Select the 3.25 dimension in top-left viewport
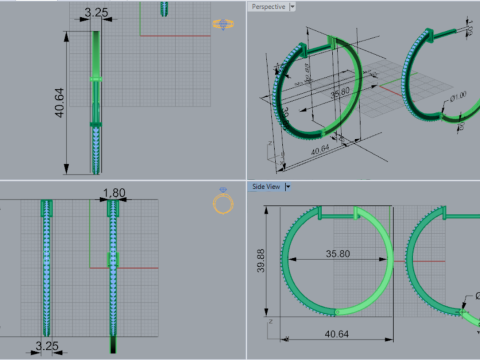 (x=96, y=13)
